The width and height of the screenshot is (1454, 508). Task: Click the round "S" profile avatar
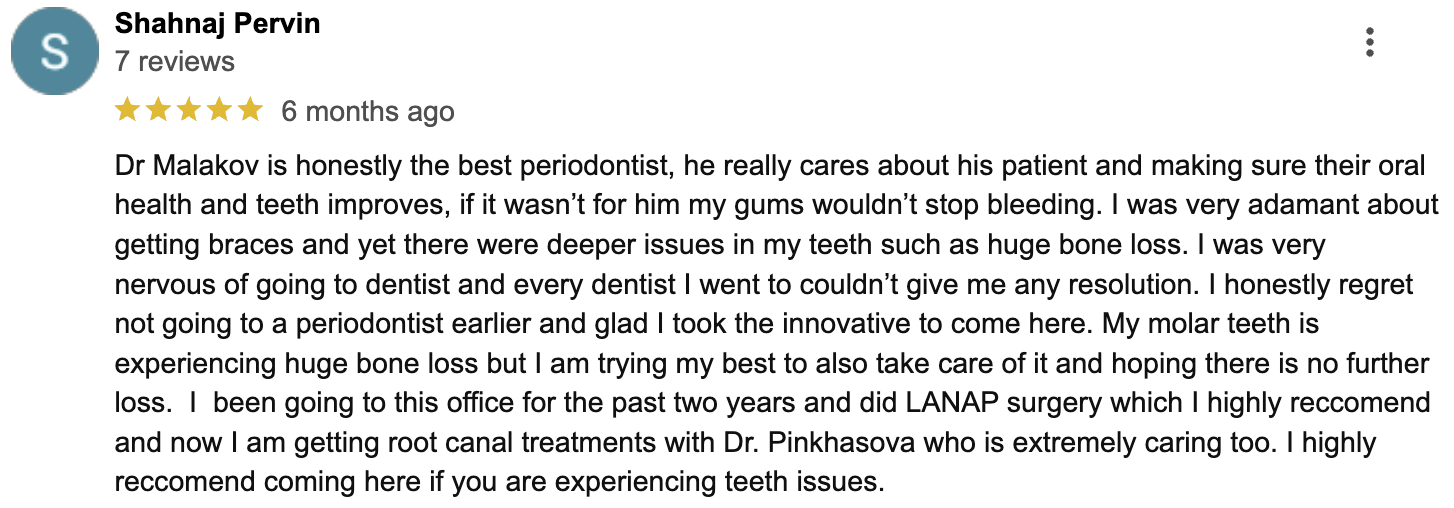coord(54,52)
